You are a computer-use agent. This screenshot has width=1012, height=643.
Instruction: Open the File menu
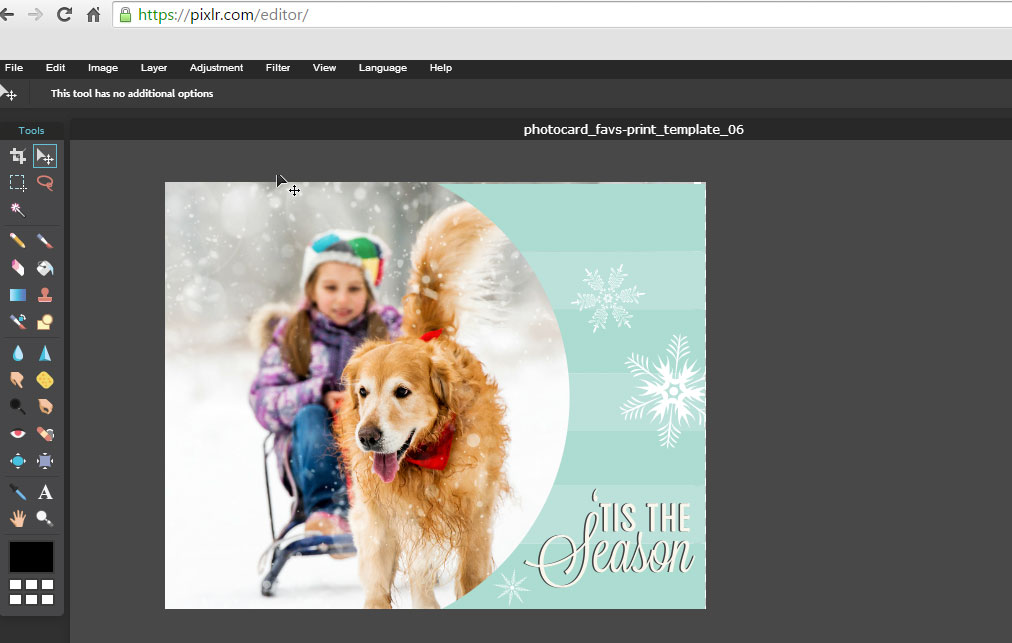point(14,68)
